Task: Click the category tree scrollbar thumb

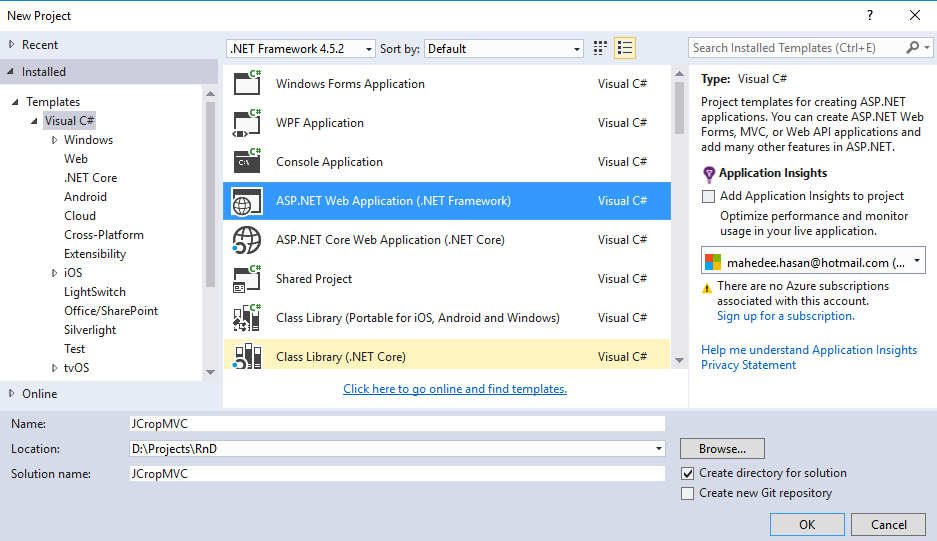Action: pyautogui.click(x=210, y=194)
